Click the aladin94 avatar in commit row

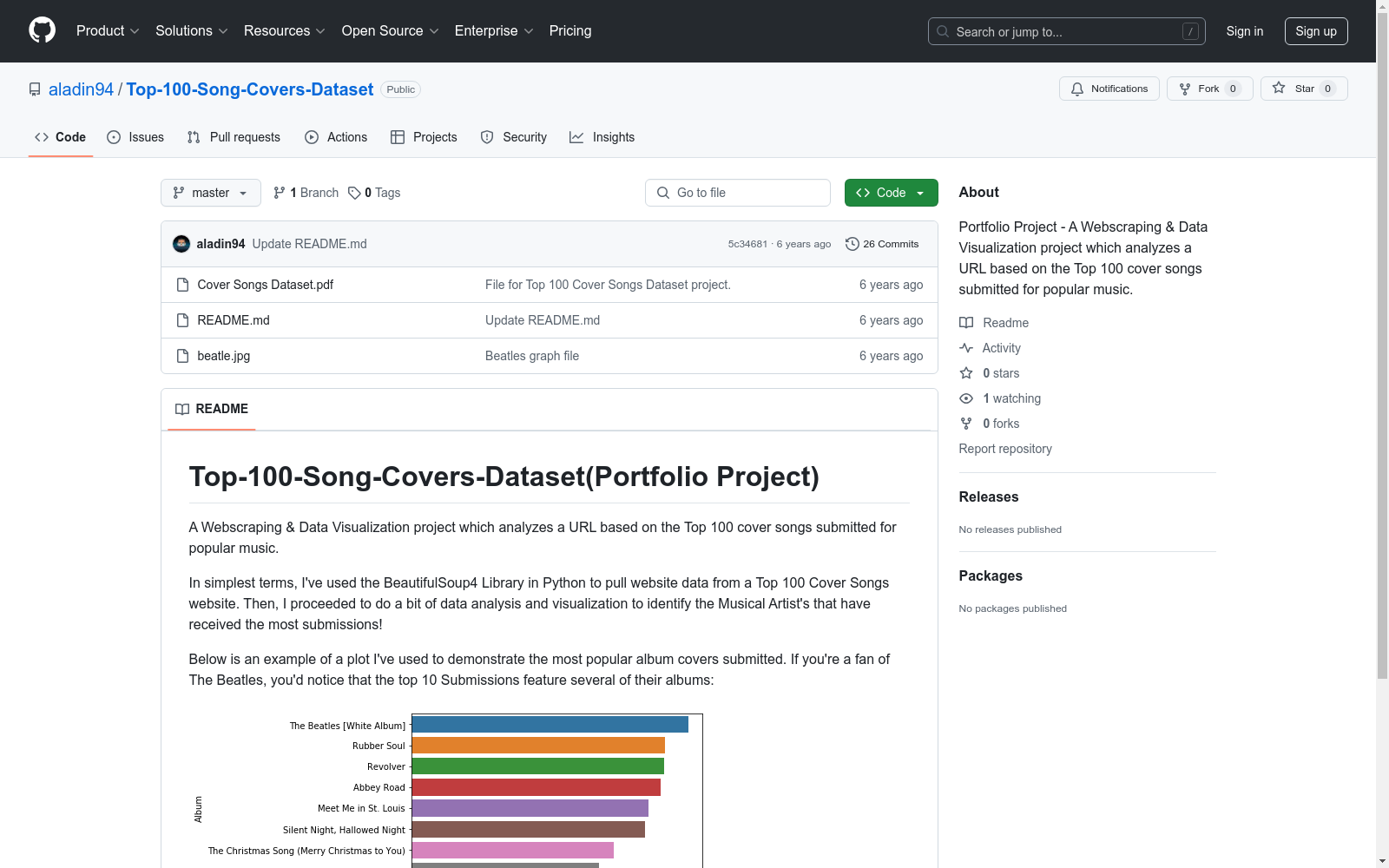point(181,244)
